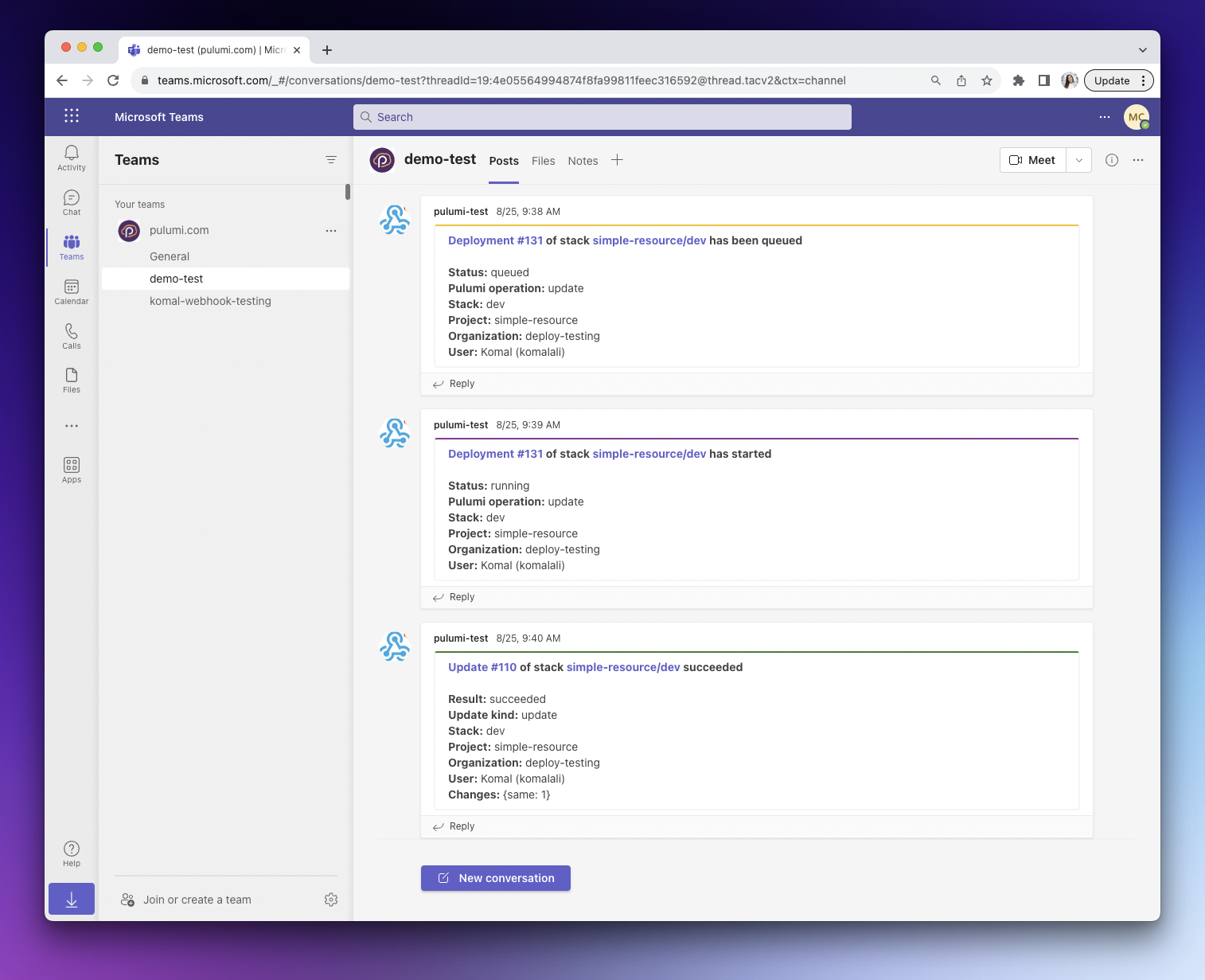1205x980 pixels.
Task: Open browser side panel icon
Action: [1044, 80]
